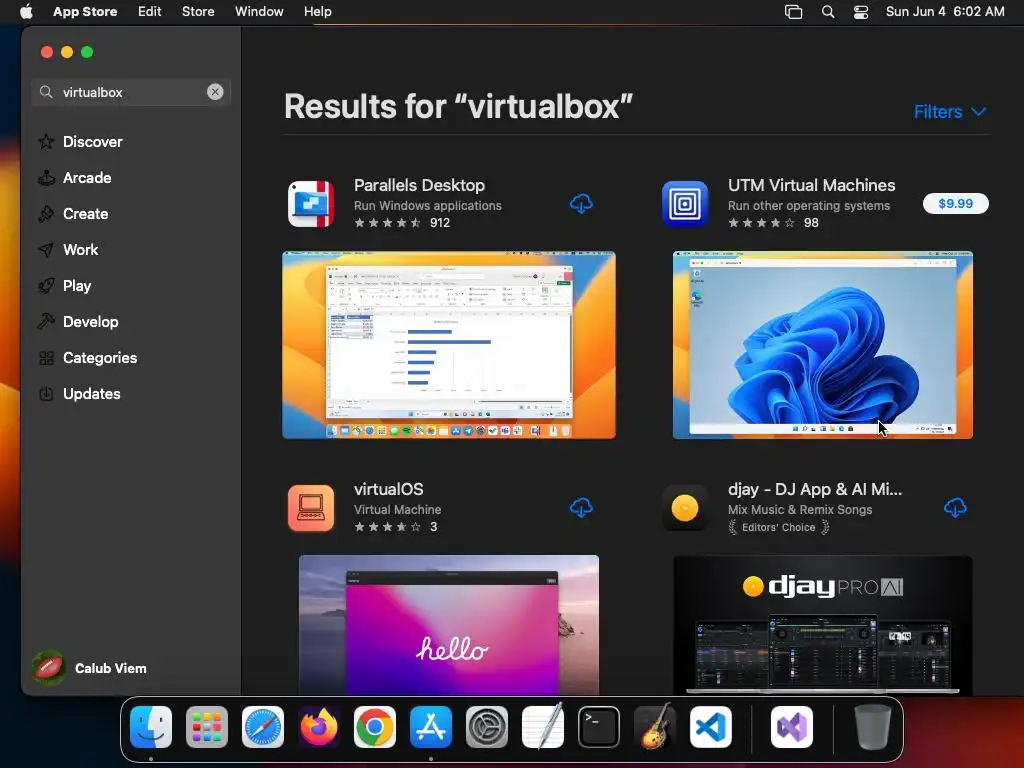Click the date and time in menu bar
The height and width of the screenshot is (768, 1024).
[945, 12]
